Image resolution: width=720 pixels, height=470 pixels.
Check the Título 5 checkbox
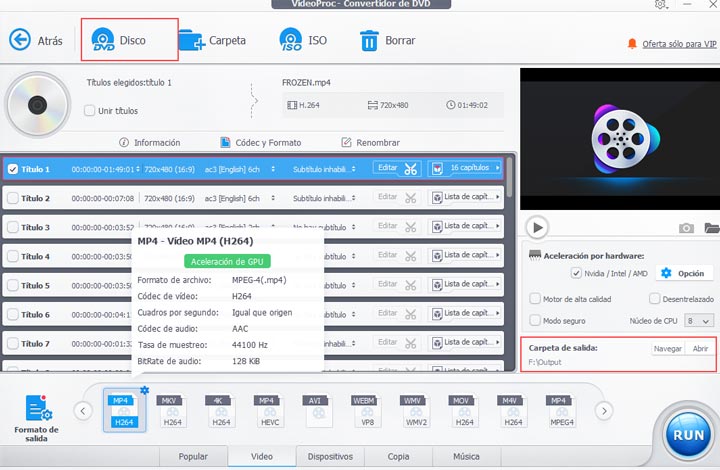pos(13,285)
